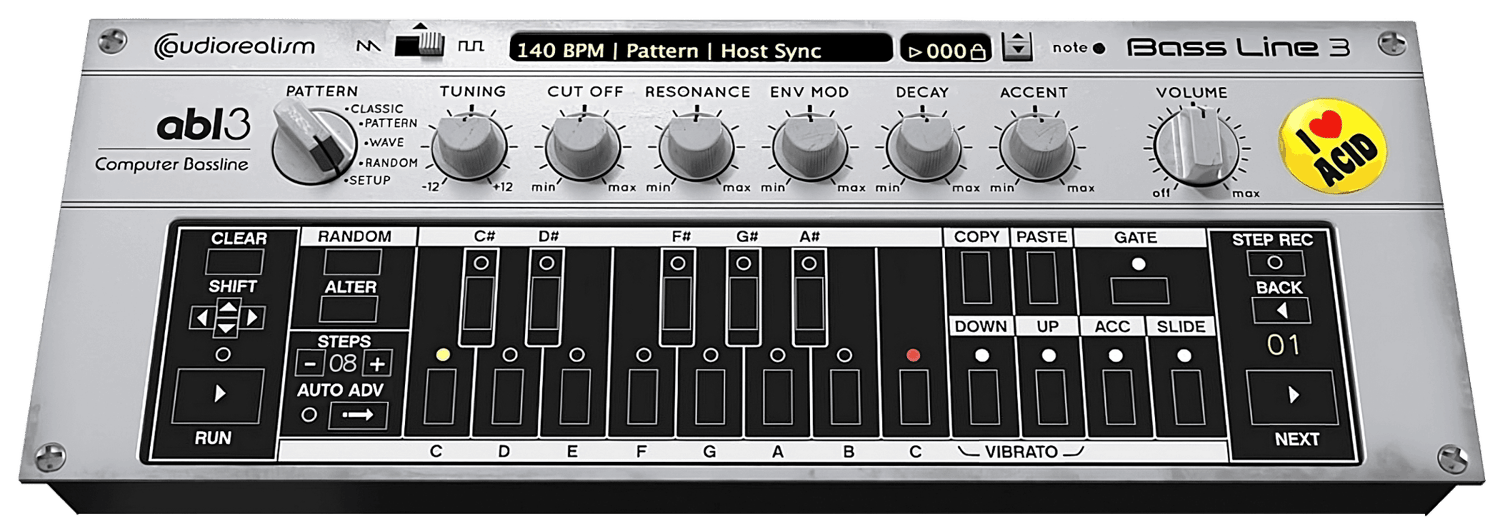Screen dimensions: 1500x531
Task: Shift pattern right with right arrow
Action: click(x=254, y=318)
